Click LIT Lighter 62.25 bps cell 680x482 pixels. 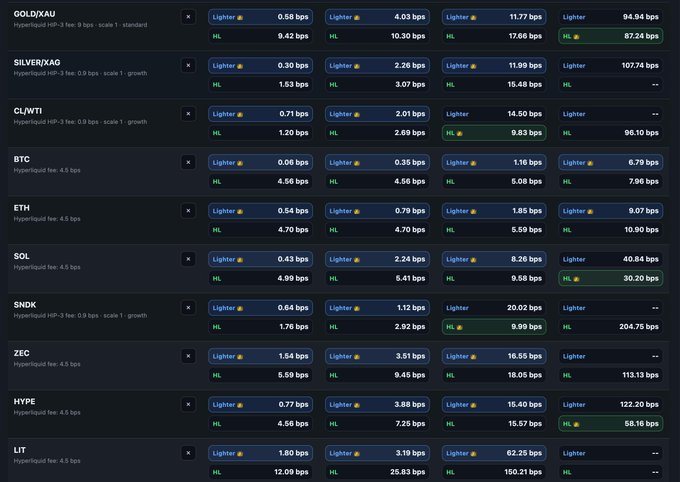click(494, 453)
